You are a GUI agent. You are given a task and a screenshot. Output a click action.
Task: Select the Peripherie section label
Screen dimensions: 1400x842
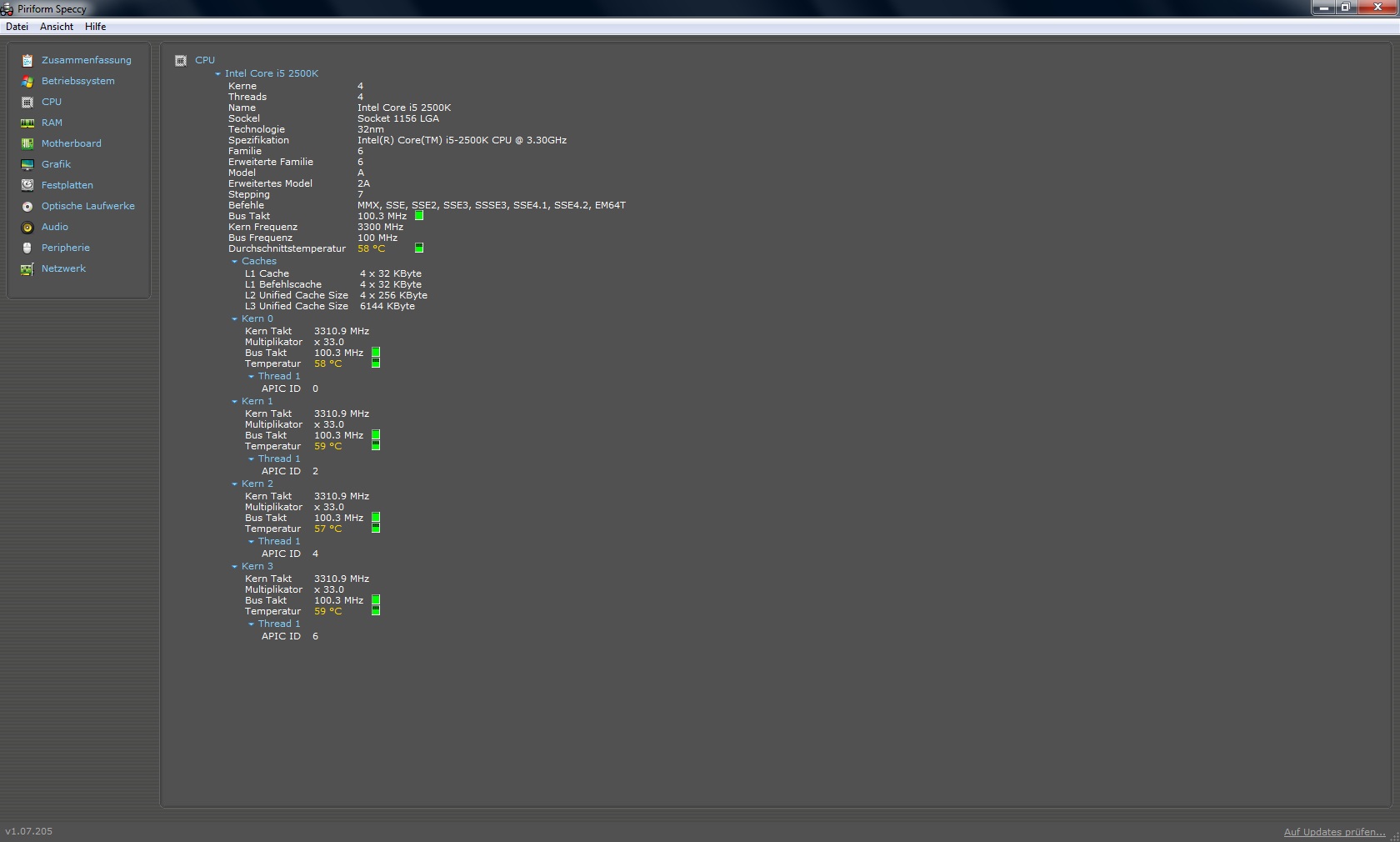click(66, 248)
